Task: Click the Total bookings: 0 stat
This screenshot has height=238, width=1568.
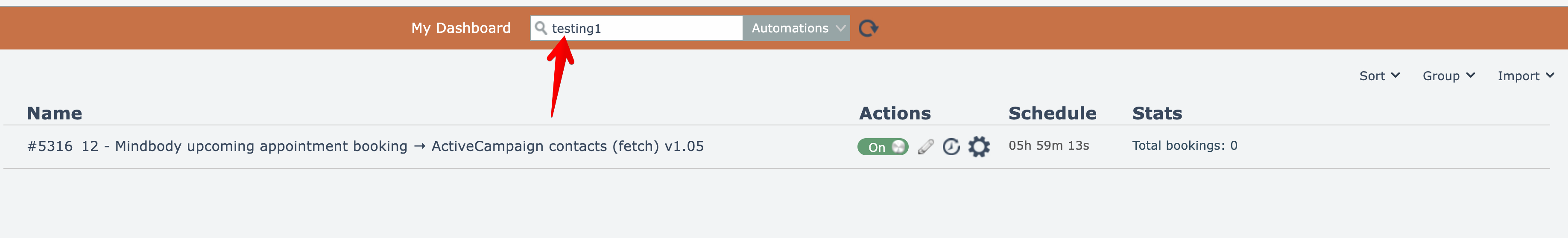Action: pyautogui.click(x=1184, y=145)
